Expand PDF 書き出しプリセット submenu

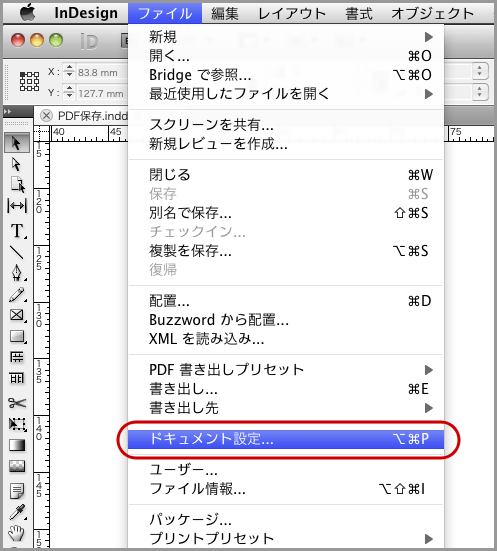[286, 370]
